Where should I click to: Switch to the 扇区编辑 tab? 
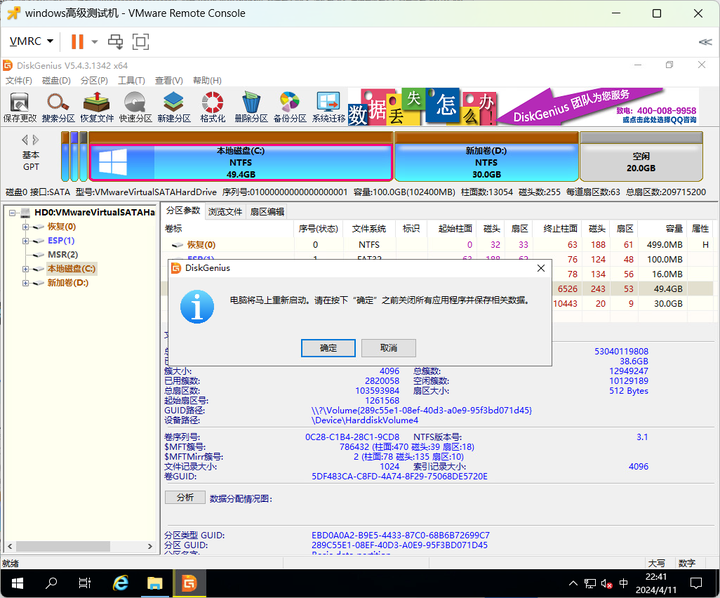click(267, 211)
